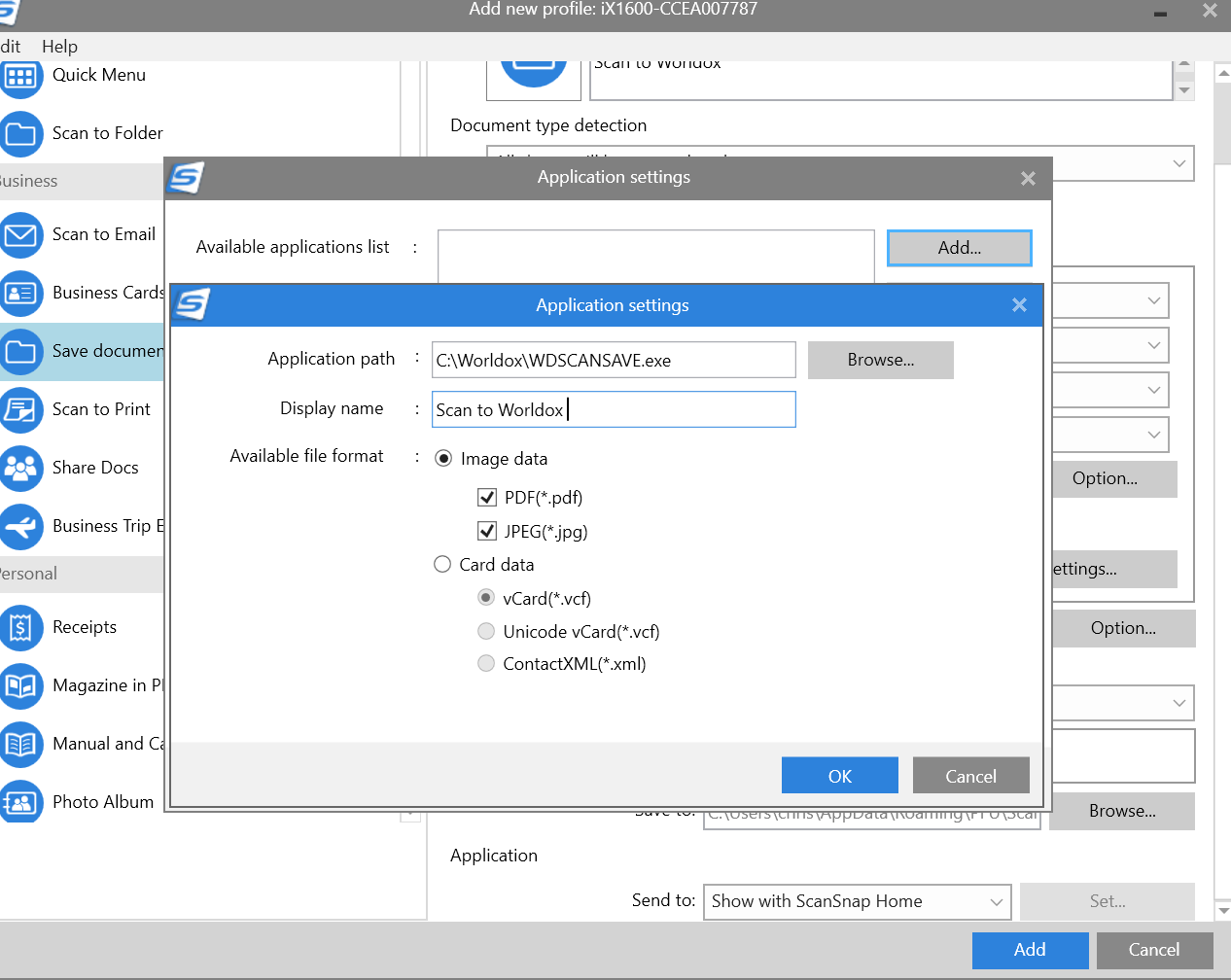This screenshot has height=980, width=1231.
Task: Open the Help menu
Action: click(59, 47)
